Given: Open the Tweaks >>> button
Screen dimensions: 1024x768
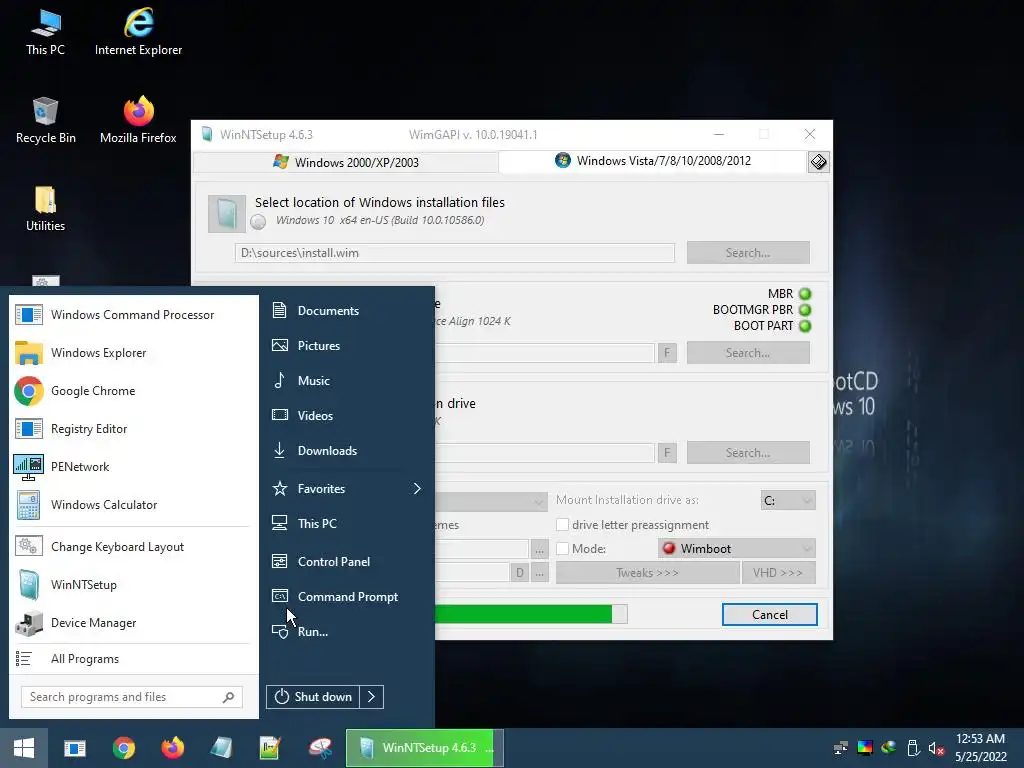Looking at the screenshot, I should tap(647, 573).
